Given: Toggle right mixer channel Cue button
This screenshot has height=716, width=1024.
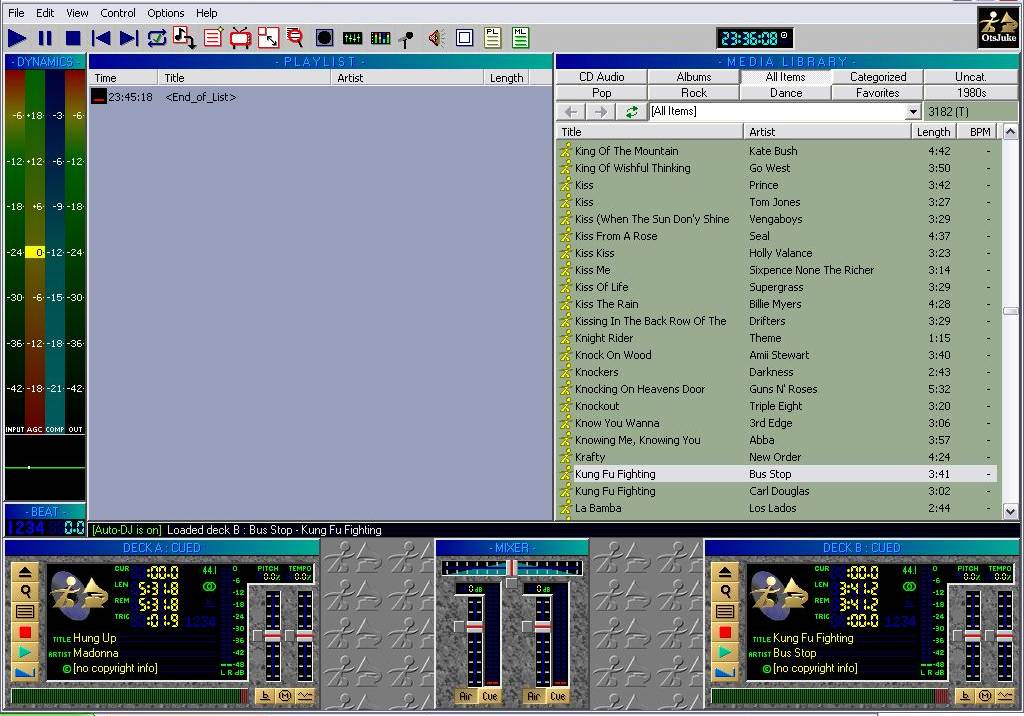Looking at the screenshot, I should (x=558, y=696).
